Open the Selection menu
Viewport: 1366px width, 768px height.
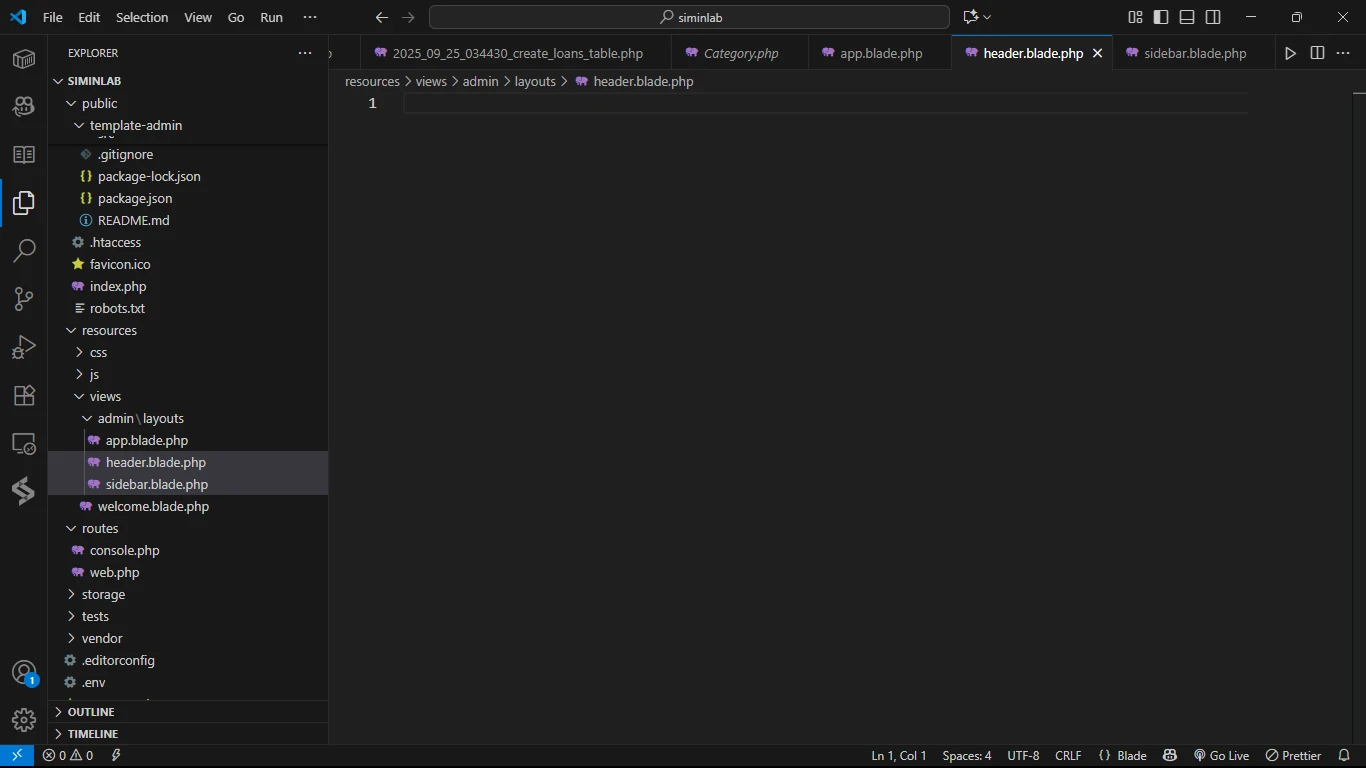[x=142, y=17]
